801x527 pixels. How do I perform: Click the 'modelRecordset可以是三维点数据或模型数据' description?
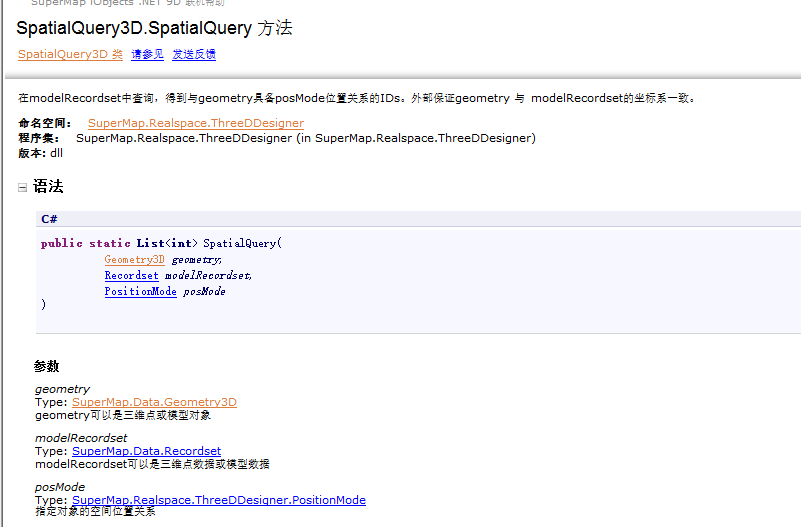pos(152,464)
